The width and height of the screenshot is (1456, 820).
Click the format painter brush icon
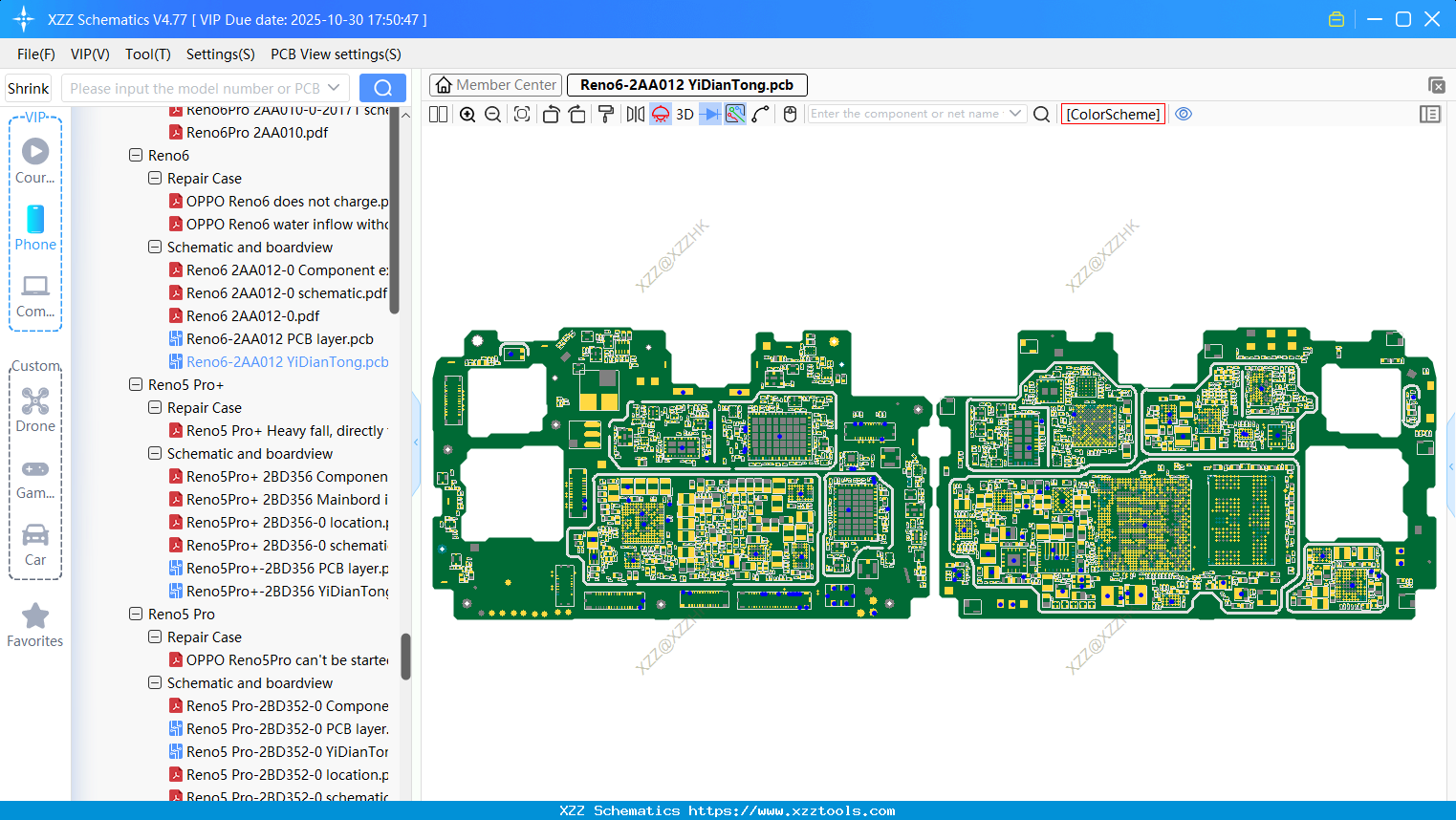(x=606, y=115)
